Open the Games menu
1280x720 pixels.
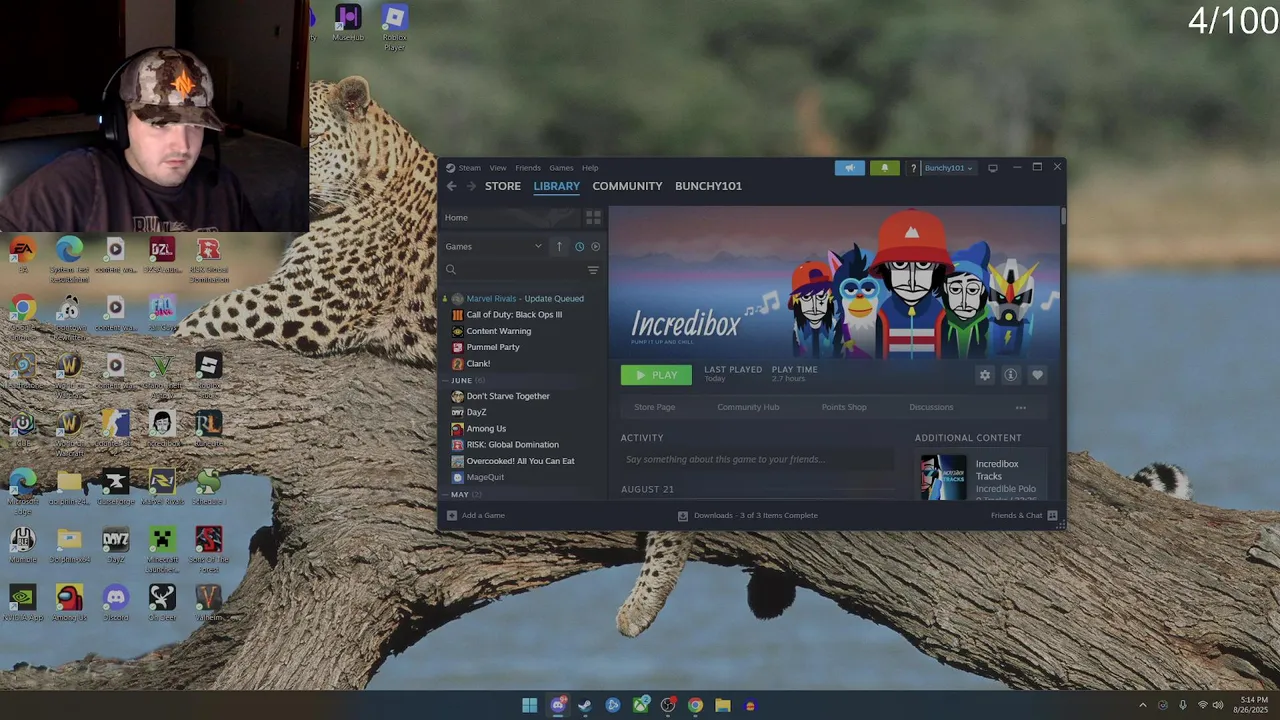click(561, 168)
